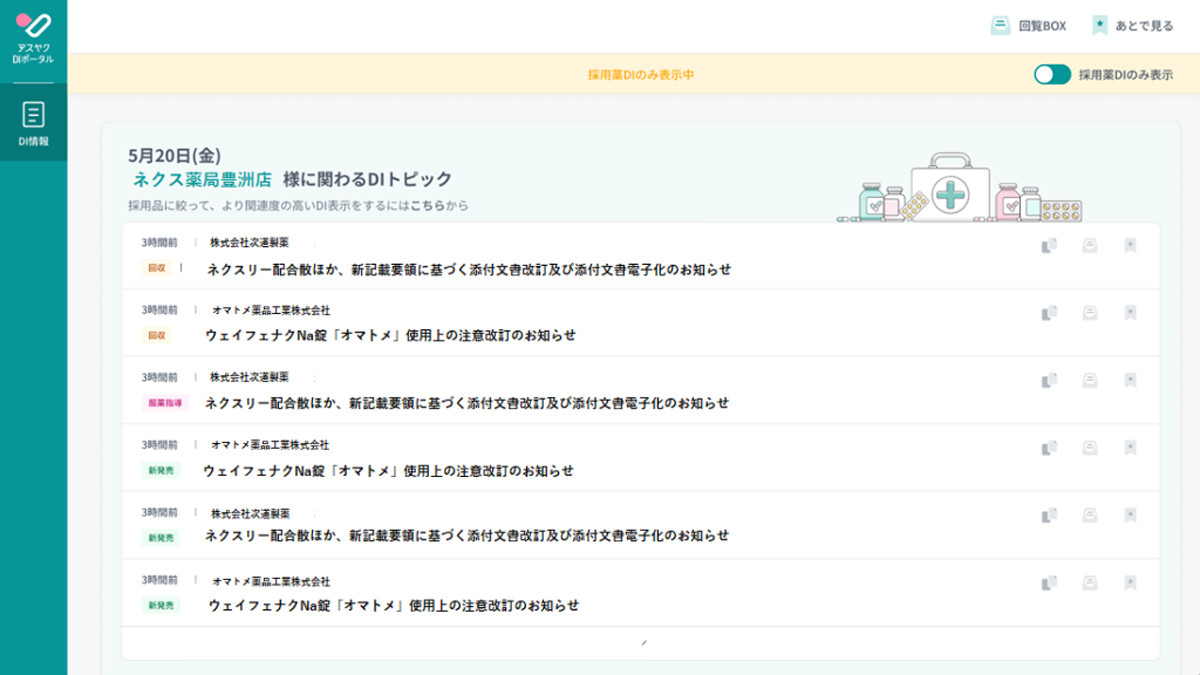Click 3時間前 on the 服薬指導 row
This screenshot has height=675, width=1200.
click(x=159, y=377)
